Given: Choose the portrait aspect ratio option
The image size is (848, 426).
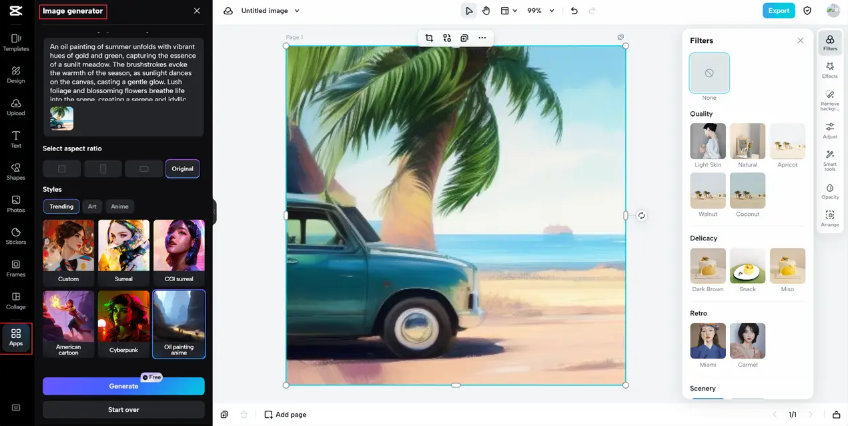Looking at the screenshot, I should (x=103, y=169).
